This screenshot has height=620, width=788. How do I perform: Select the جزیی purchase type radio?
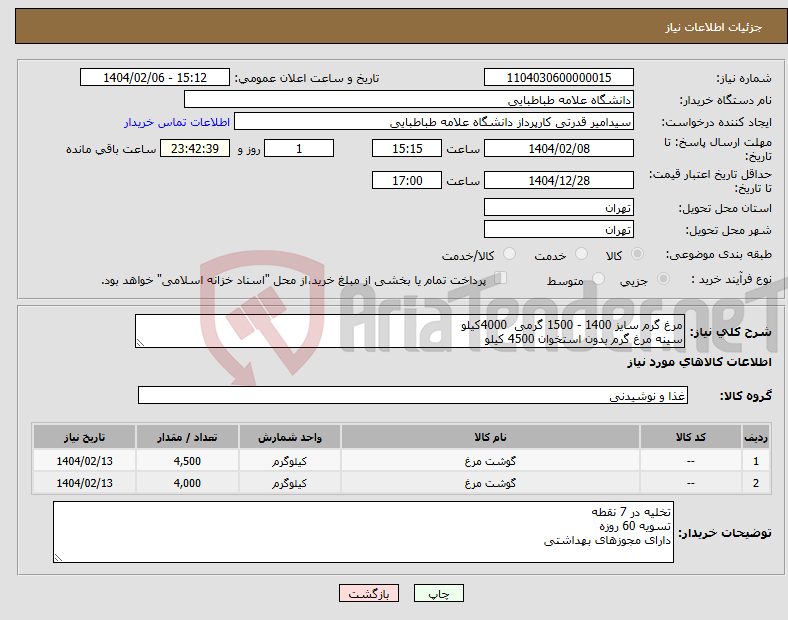663,278
